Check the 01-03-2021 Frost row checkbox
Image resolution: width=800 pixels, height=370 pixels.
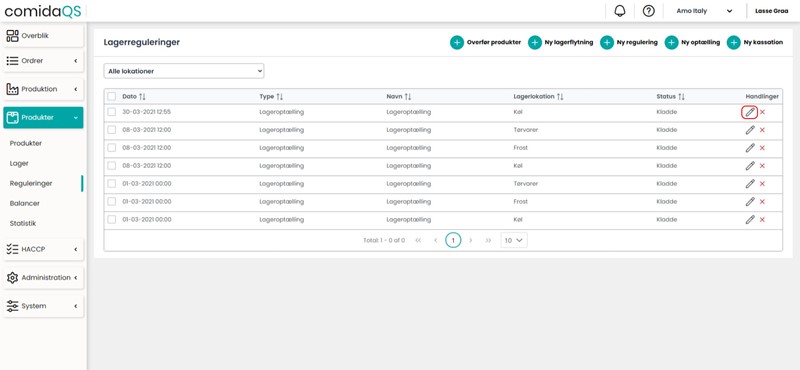[x=112, y=201]
